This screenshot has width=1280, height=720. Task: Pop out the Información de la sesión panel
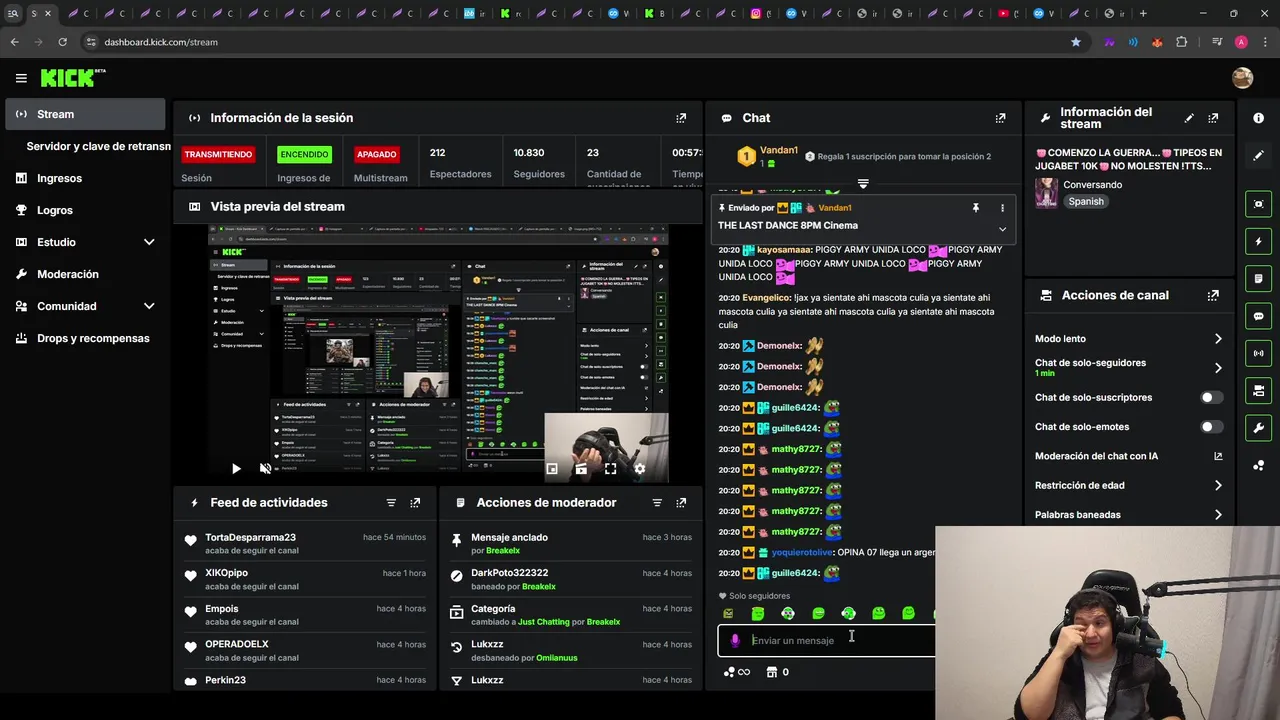[681, 118]
